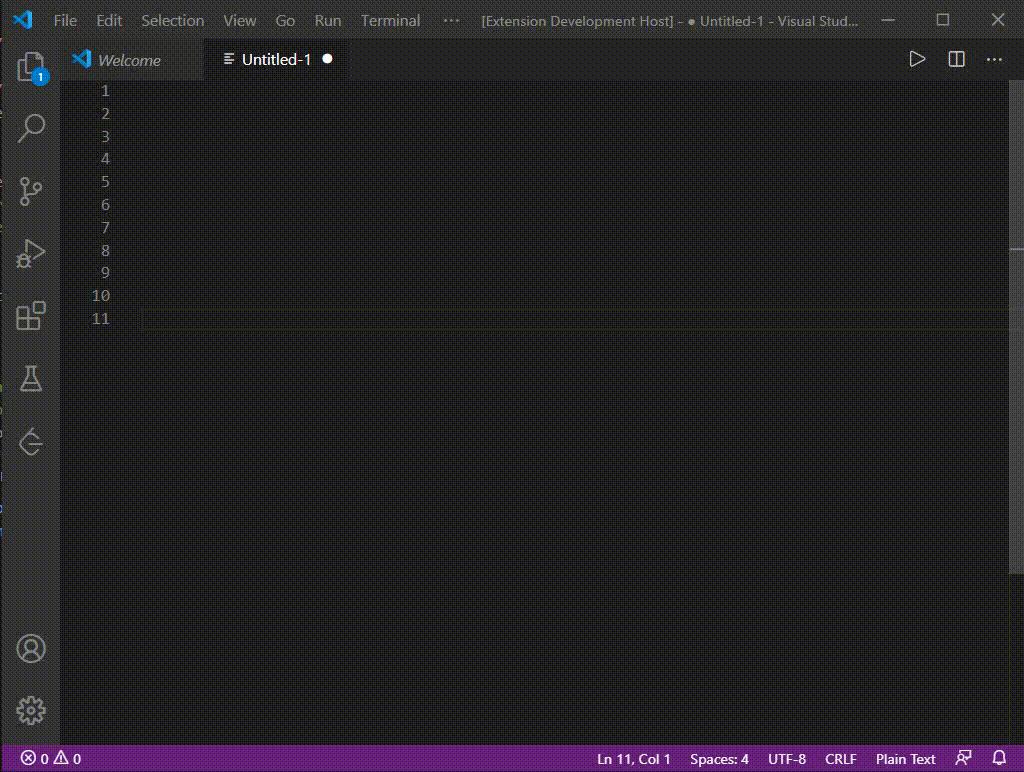This screenshot has height=772, width=1024.
Task: Open the Explorer view in activity bar
Action: [x=31, y=67]
